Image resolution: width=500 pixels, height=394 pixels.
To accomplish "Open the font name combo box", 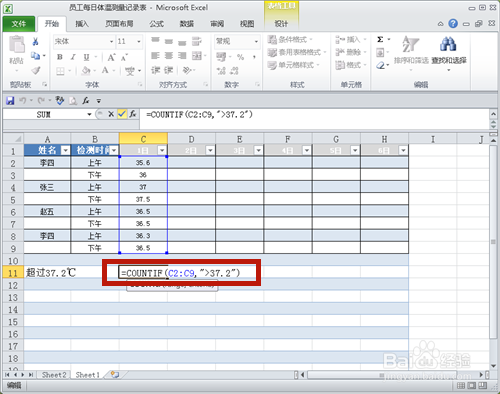I will pos(84,41).
